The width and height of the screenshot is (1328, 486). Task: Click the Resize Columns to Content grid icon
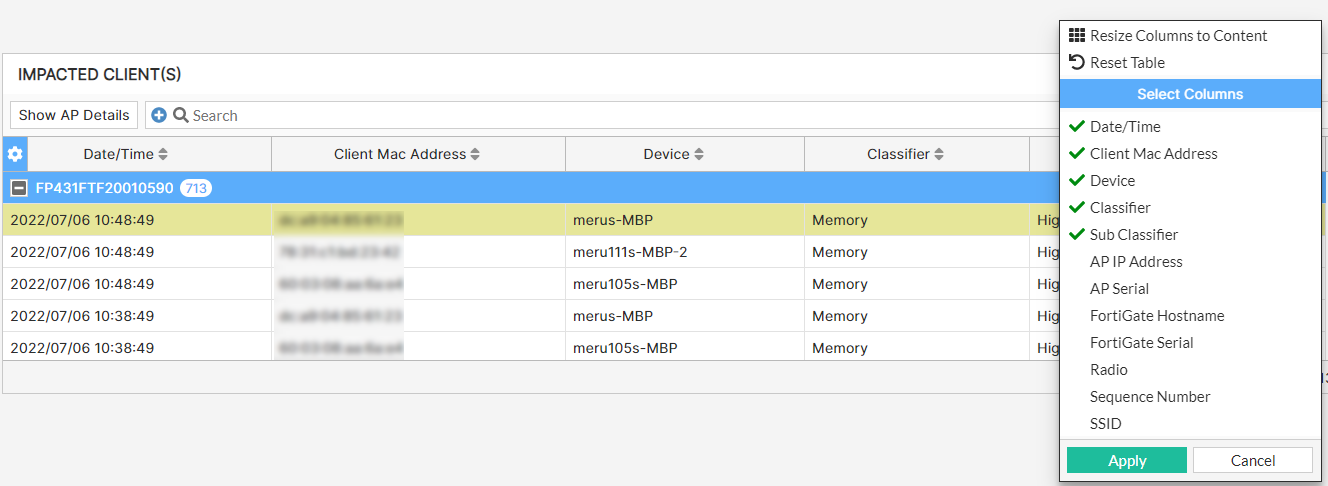pyautogui.click(x=1077, y=35)
